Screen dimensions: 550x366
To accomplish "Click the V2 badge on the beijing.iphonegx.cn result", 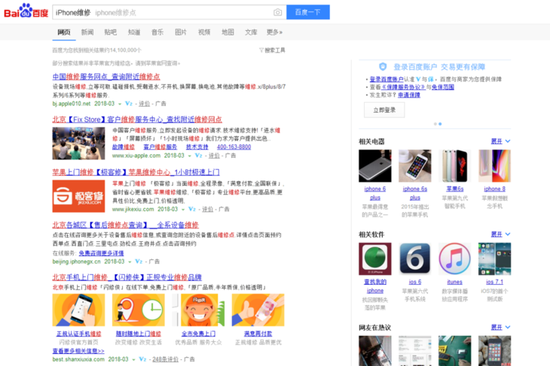I will click(x=139, y=261).
